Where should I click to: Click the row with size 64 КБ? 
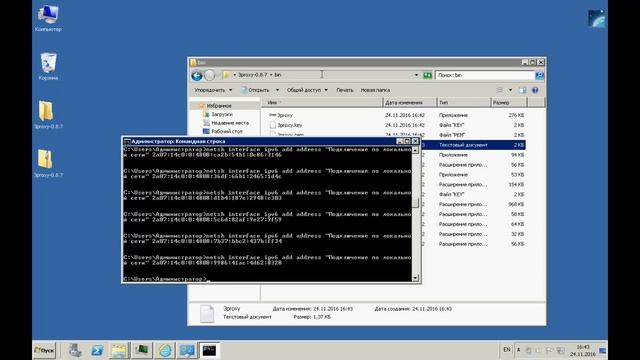click(x=473, y=224)
